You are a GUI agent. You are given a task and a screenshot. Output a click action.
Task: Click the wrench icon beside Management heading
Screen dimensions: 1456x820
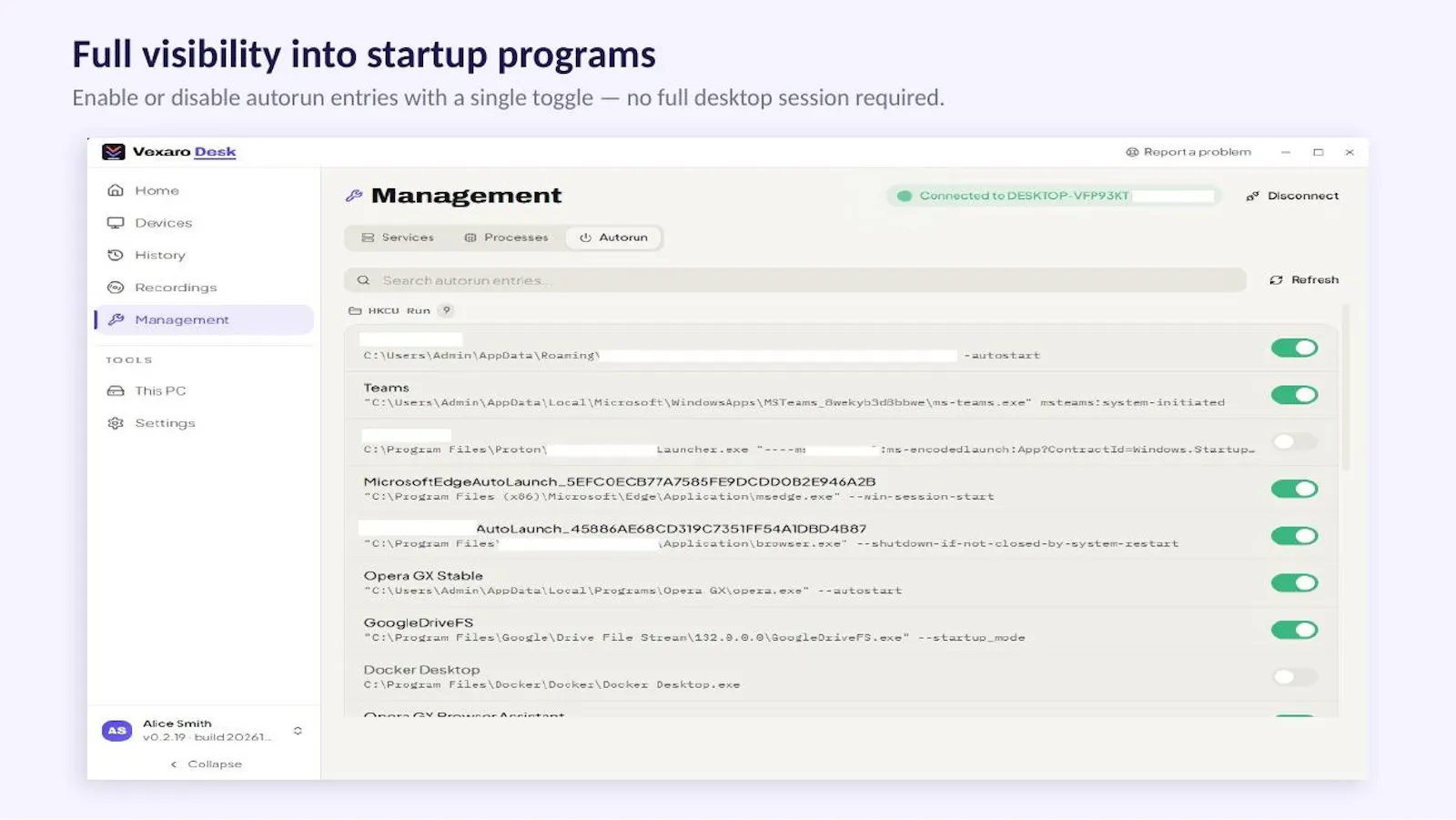354,196
